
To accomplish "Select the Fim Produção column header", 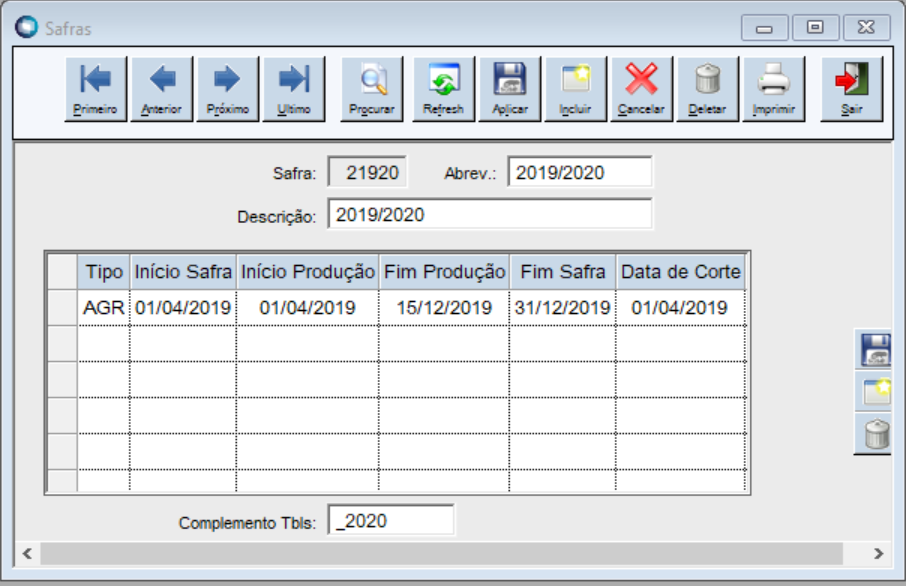I will click(444, 272).
